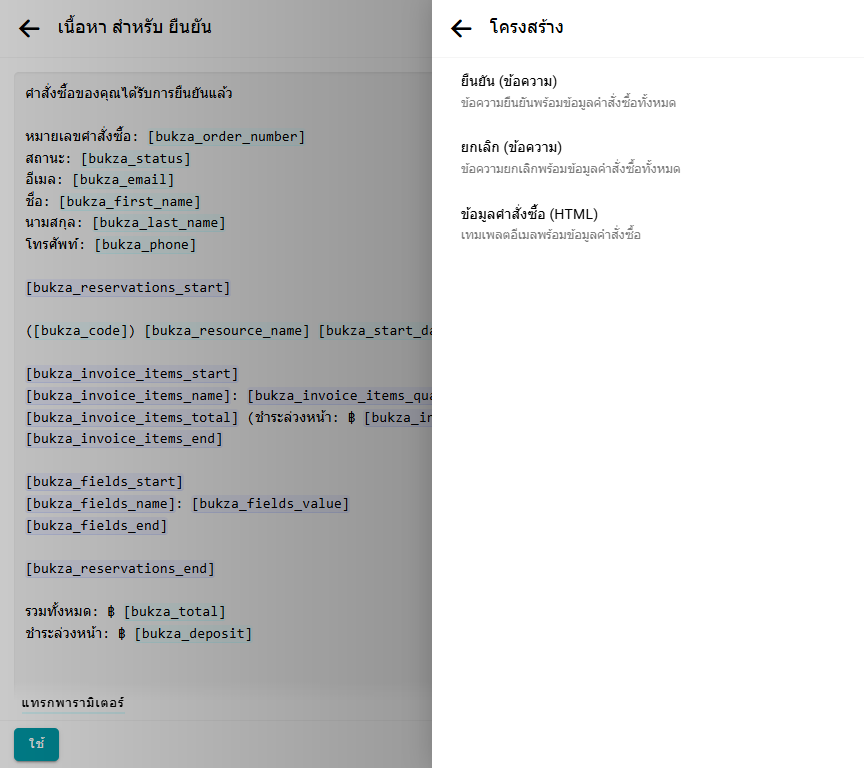
Task: Place cursor on [bukza_status] placeholder
Action: pyautogui.click(x=136, y=158)
